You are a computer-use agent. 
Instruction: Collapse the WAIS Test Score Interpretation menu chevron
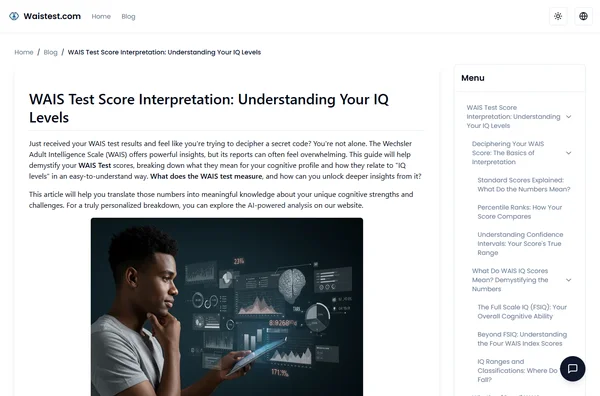pos(568,117)
